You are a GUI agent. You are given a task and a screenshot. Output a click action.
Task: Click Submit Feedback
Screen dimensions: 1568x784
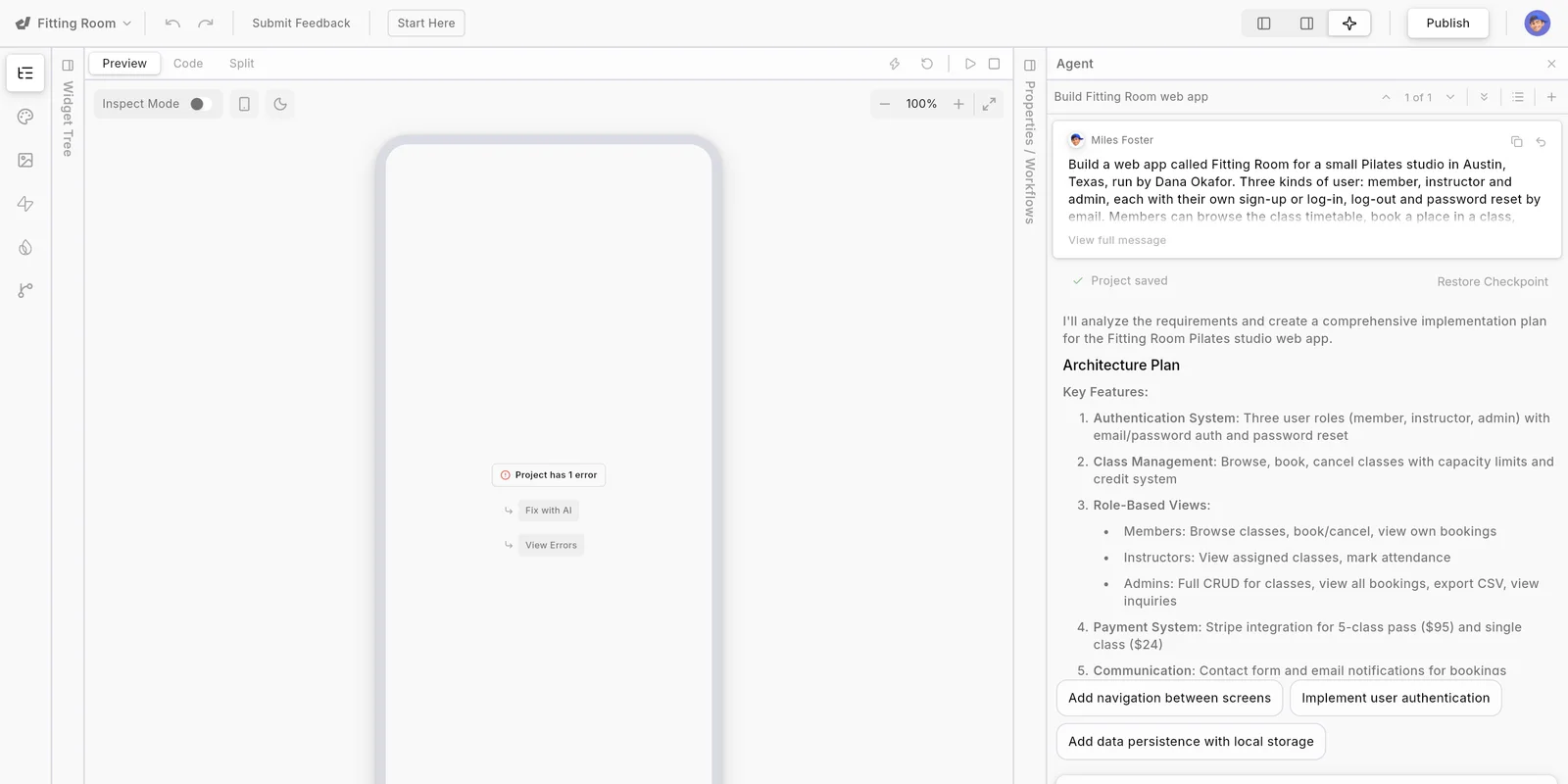(301, 24)
